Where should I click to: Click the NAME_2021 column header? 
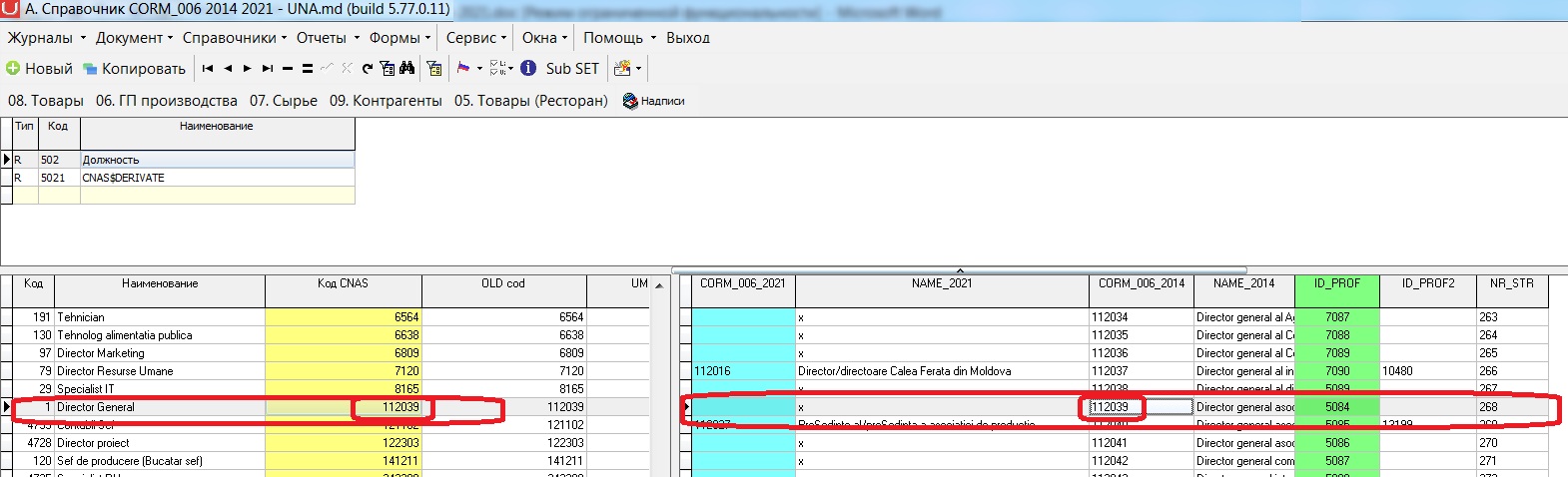pyautogui.click(x=942, y=283)
